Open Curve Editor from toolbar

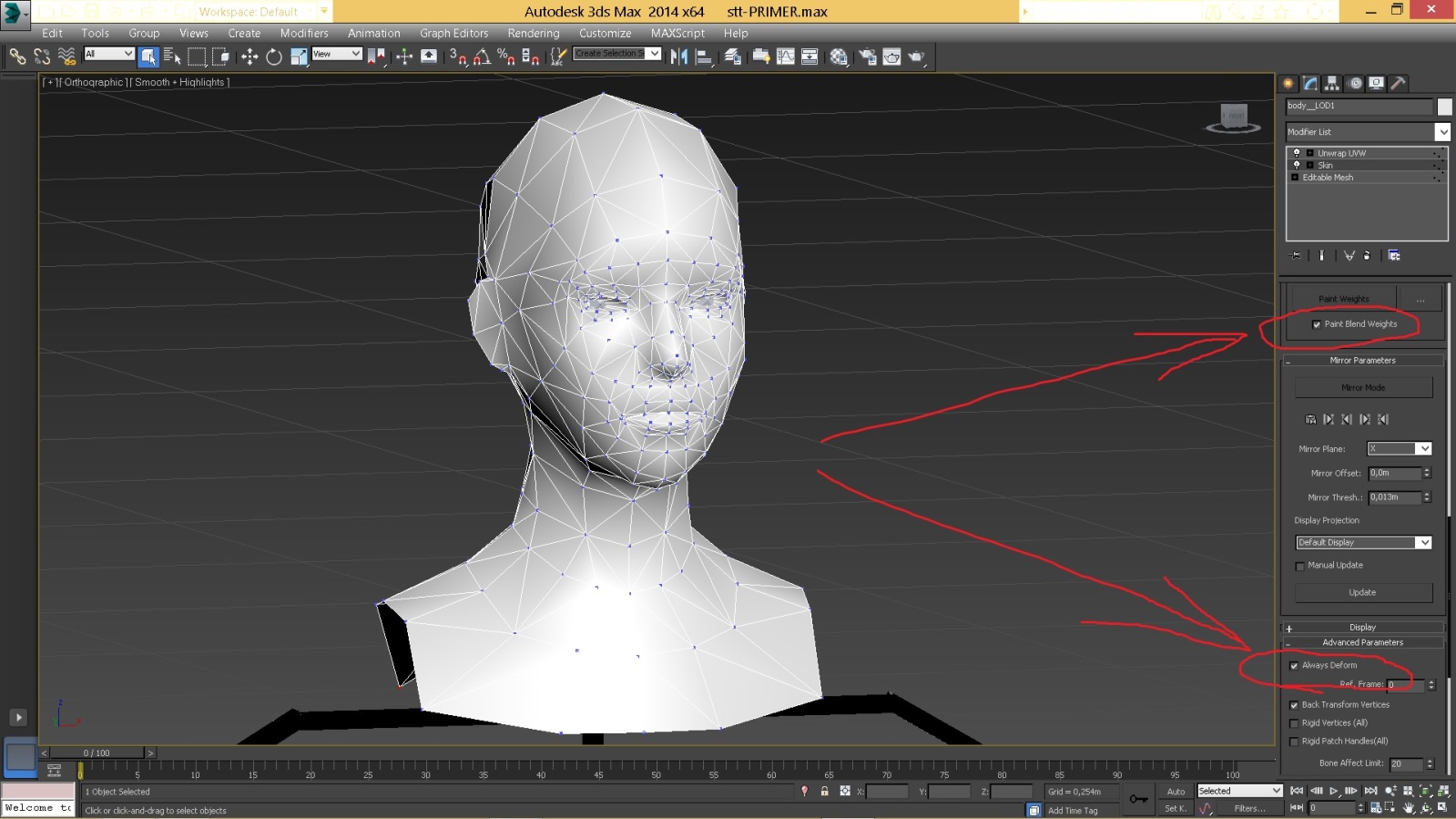[785, 56]
